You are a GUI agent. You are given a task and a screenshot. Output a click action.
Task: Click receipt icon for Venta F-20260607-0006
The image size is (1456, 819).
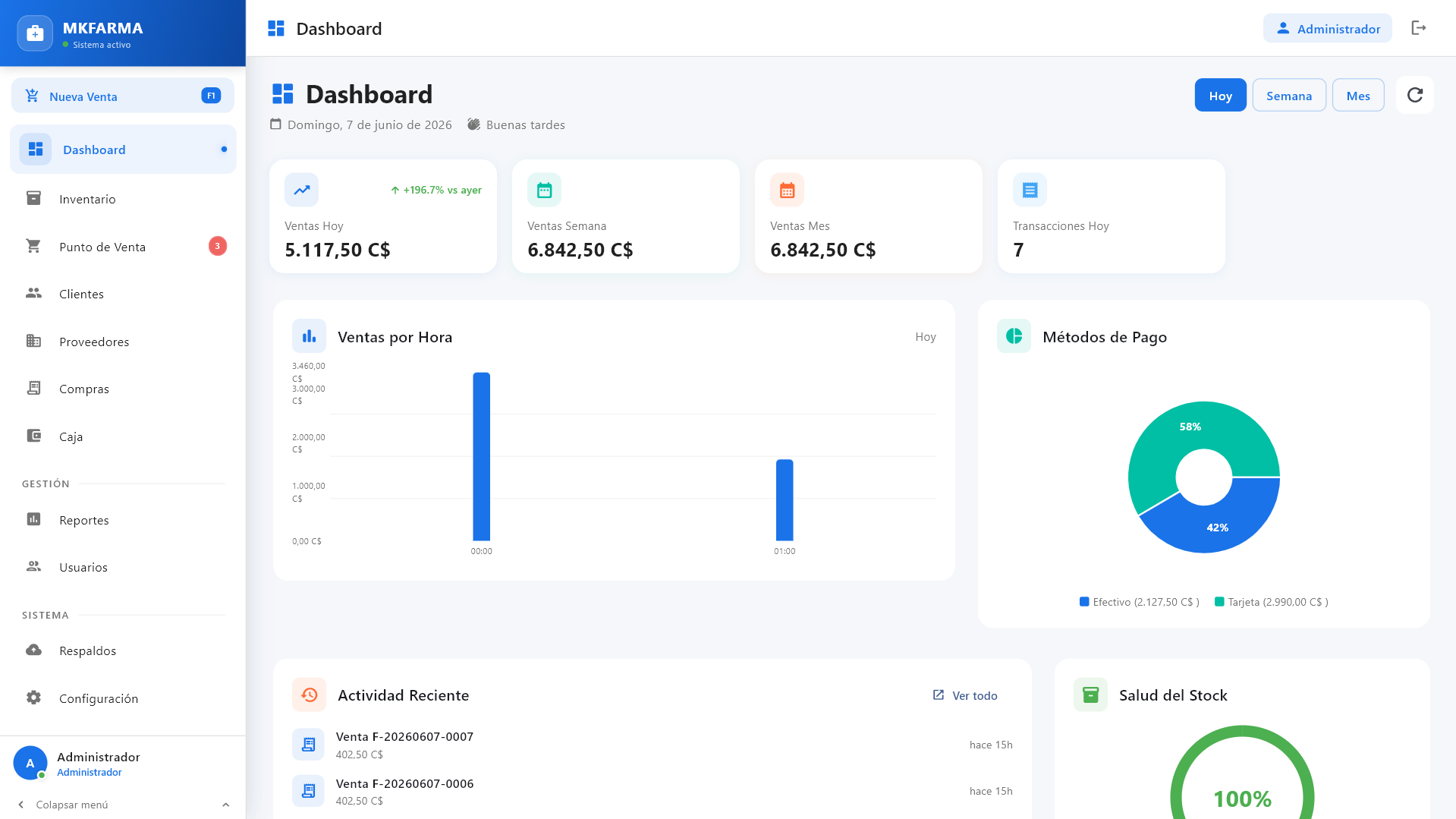tap(308, 791)
